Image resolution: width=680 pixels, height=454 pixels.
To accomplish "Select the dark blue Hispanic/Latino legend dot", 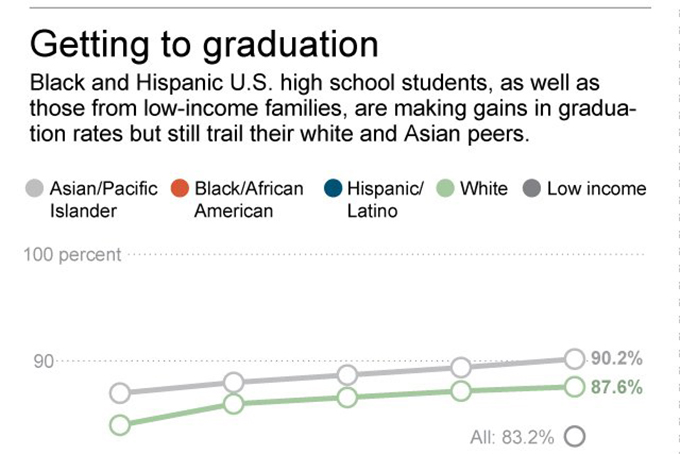I will pyautogui.click(x=334, y=188).
